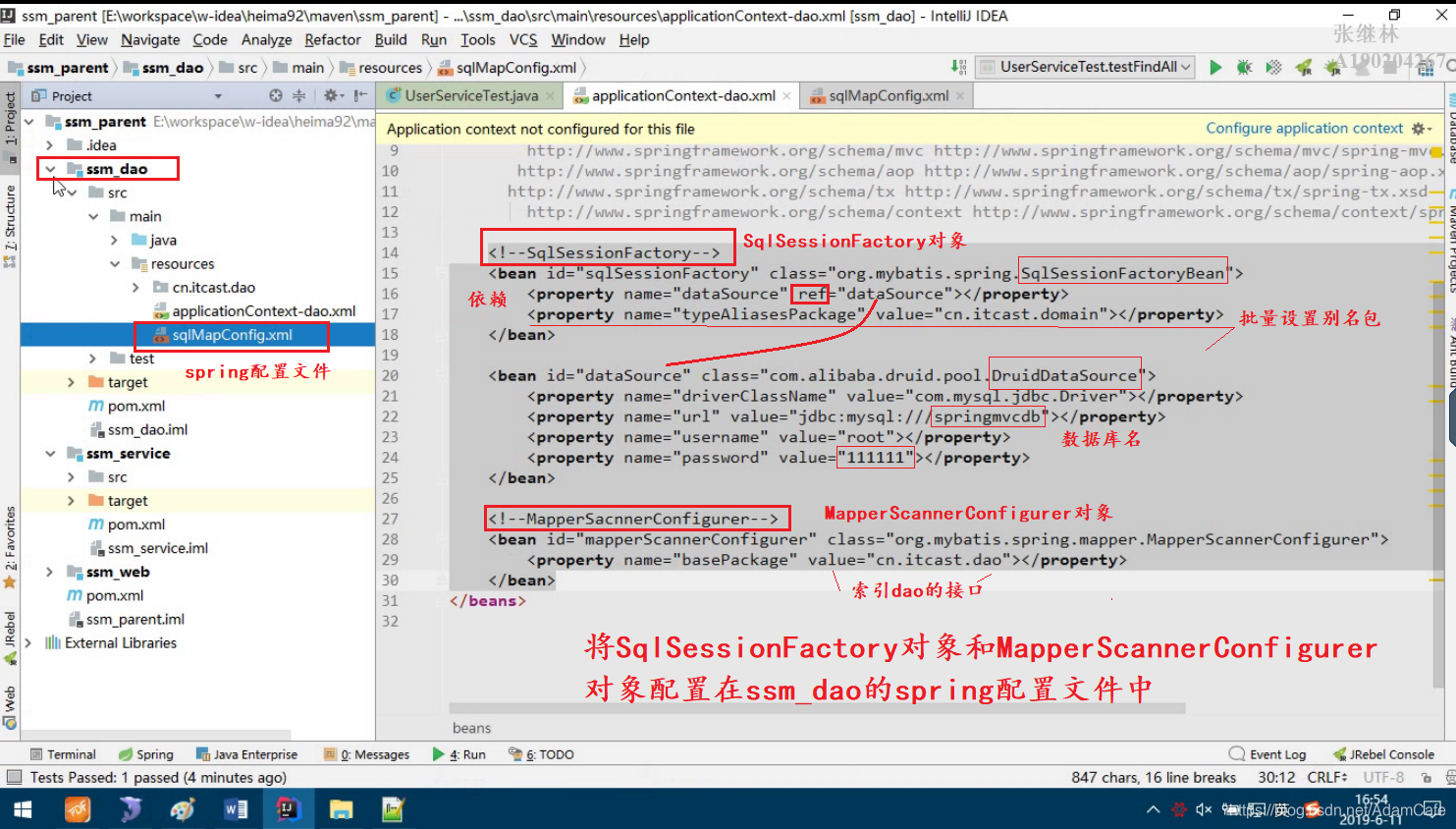Change line separator CRLF dropdown

coord(1327,777)
